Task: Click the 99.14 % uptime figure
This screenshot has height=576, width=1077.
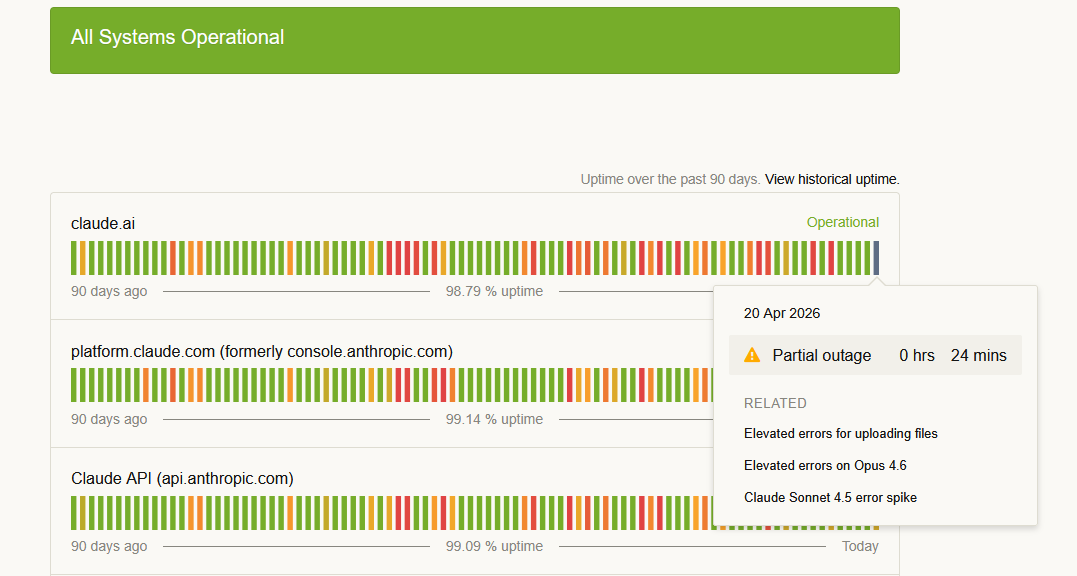Action: click(494, 419)
